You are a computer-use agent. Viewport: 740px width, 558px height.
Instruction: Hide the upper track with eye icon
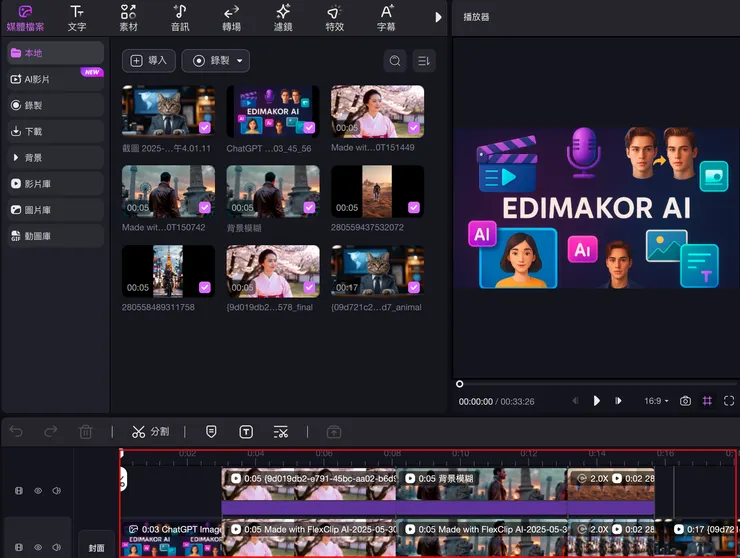pyautogui.click(x=38, y=491)
